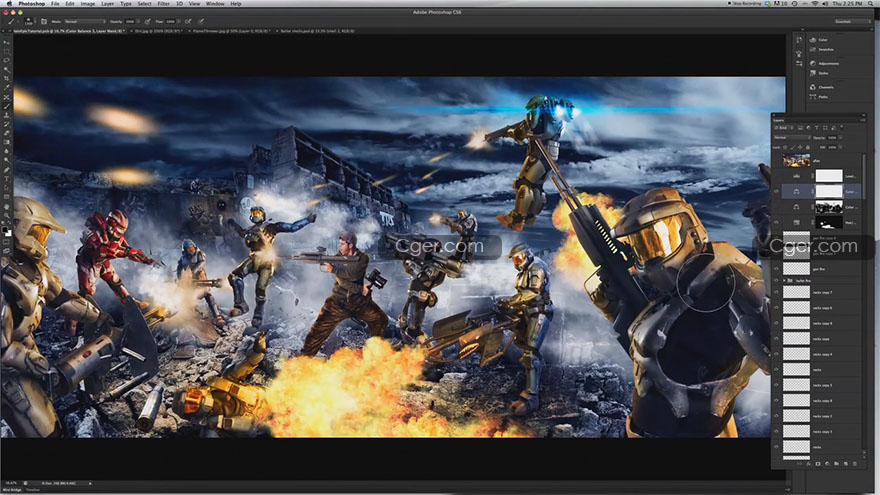Hide the gun fire layer
This screenshot has height=495, width=880.
(x=777, y=269)
